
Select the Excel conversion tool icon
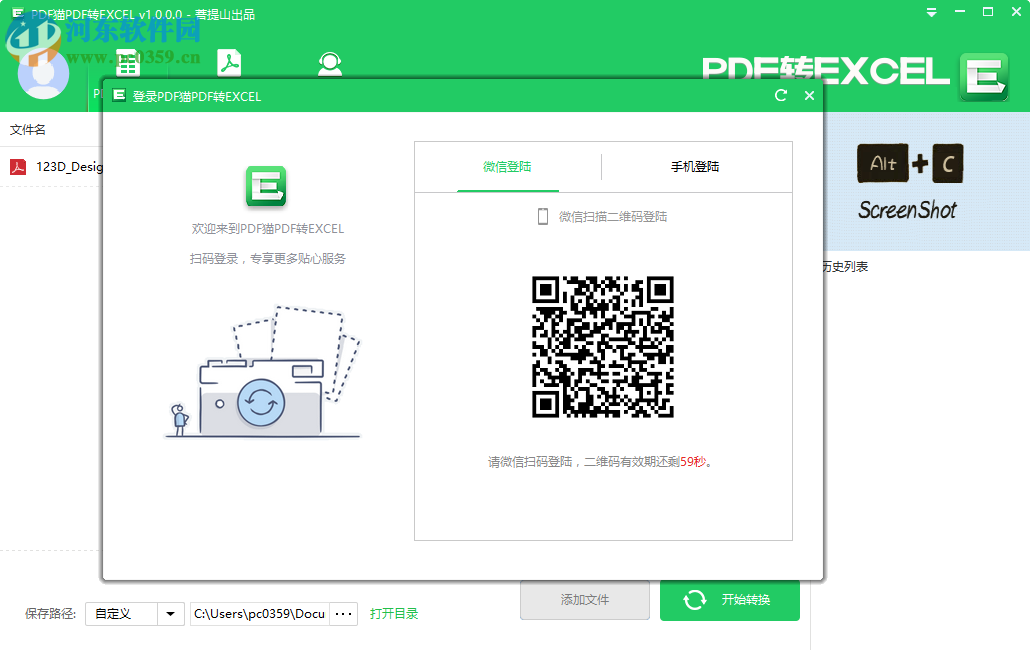128,63
